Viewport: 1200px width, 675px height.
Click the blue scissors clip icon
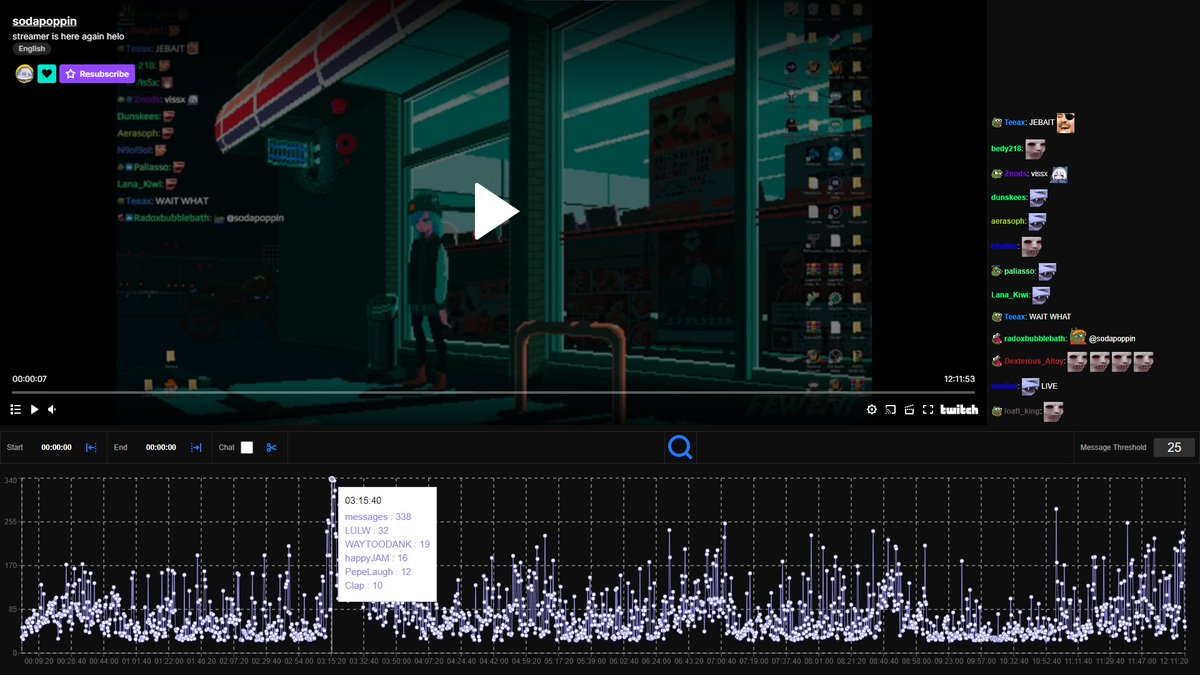[271, 447]
